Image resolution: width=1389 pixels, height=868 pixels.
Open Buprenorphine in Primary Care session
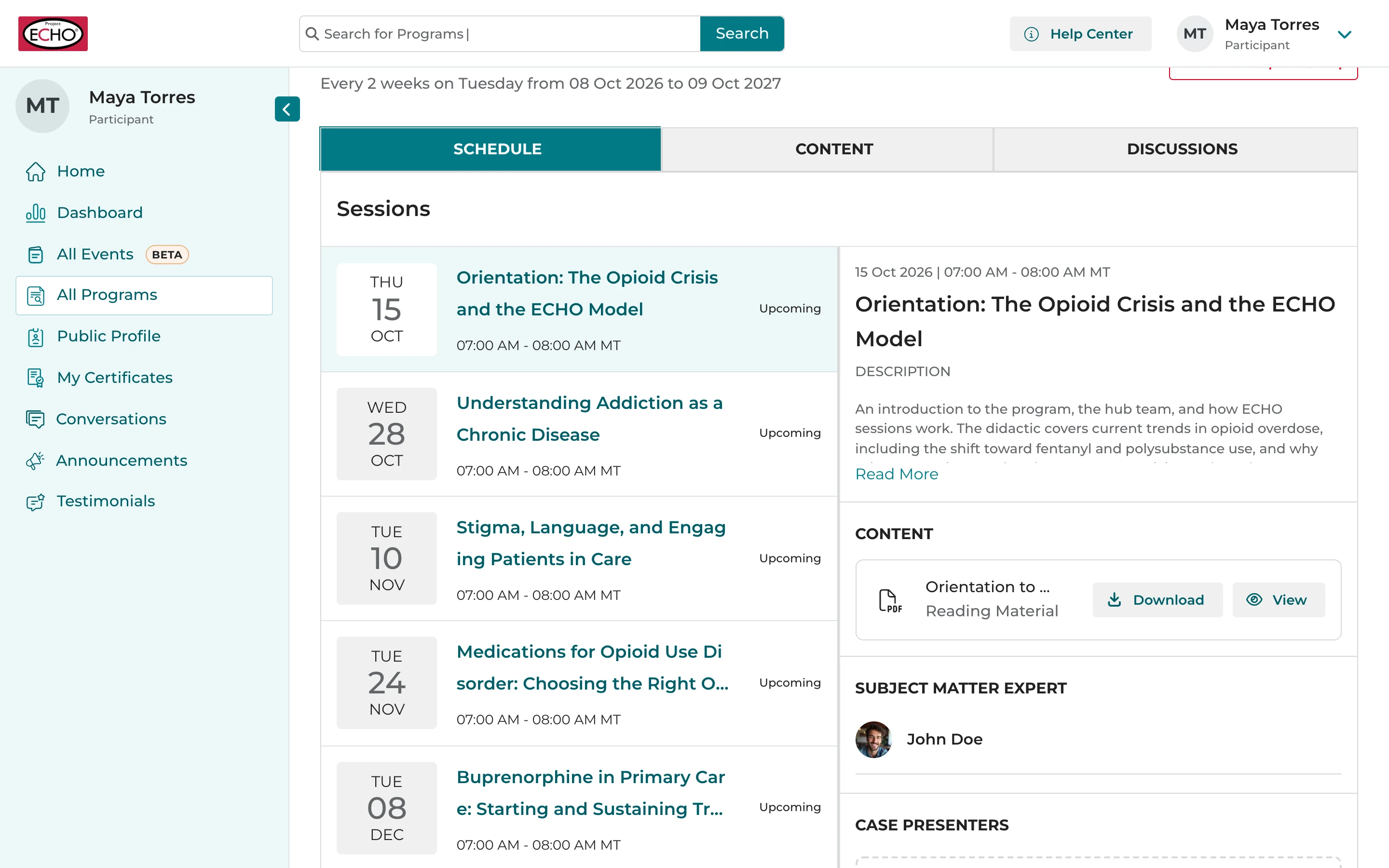tap(579, 808)
